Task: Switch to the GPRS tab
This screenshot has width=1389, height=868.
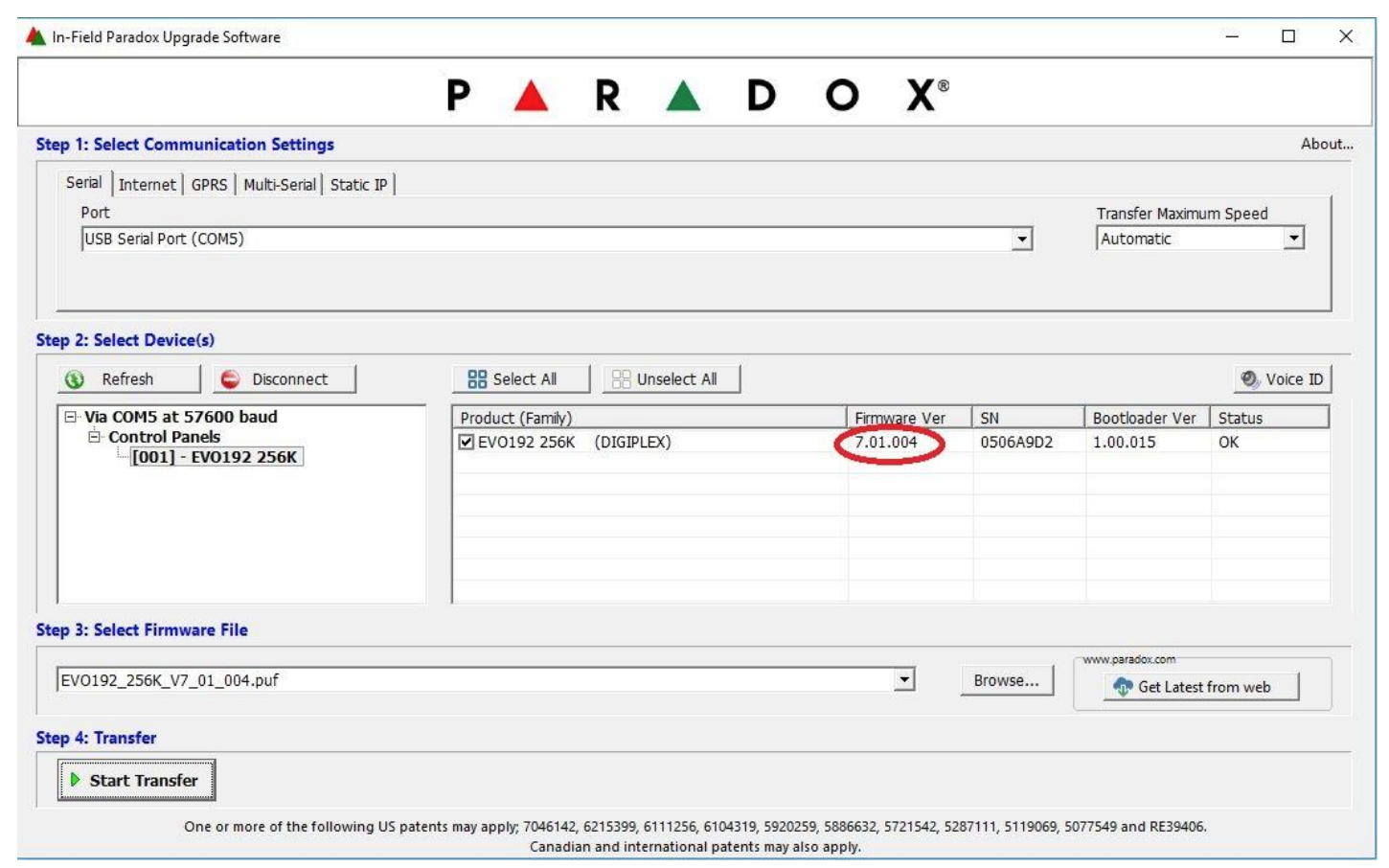Action: click(x=209, y=185)
